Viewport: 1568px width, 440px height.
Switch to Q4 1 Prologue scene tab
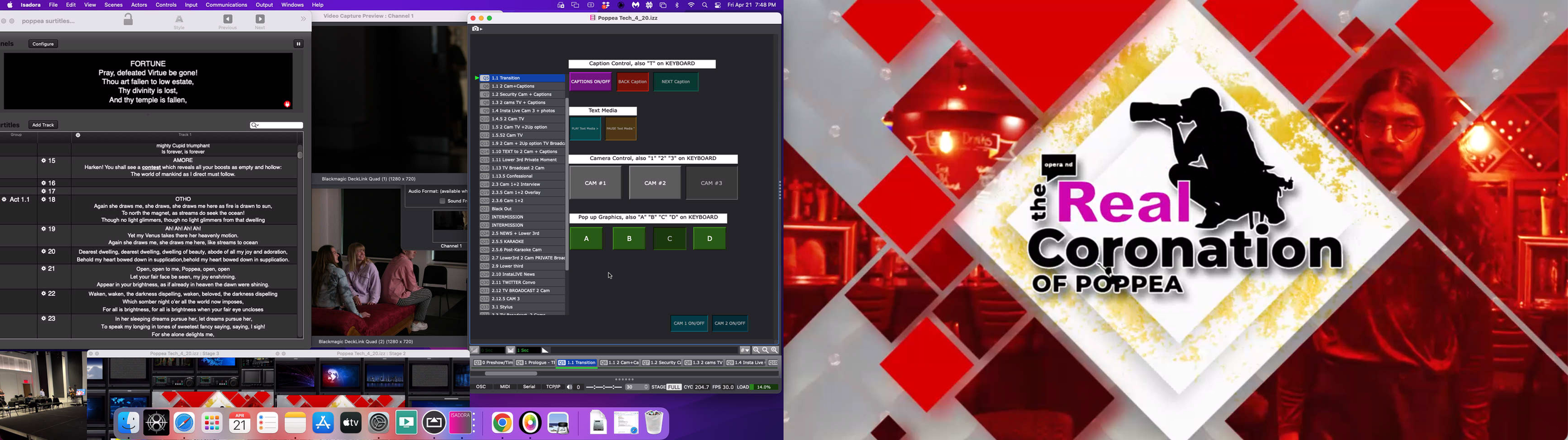[535, 363]
